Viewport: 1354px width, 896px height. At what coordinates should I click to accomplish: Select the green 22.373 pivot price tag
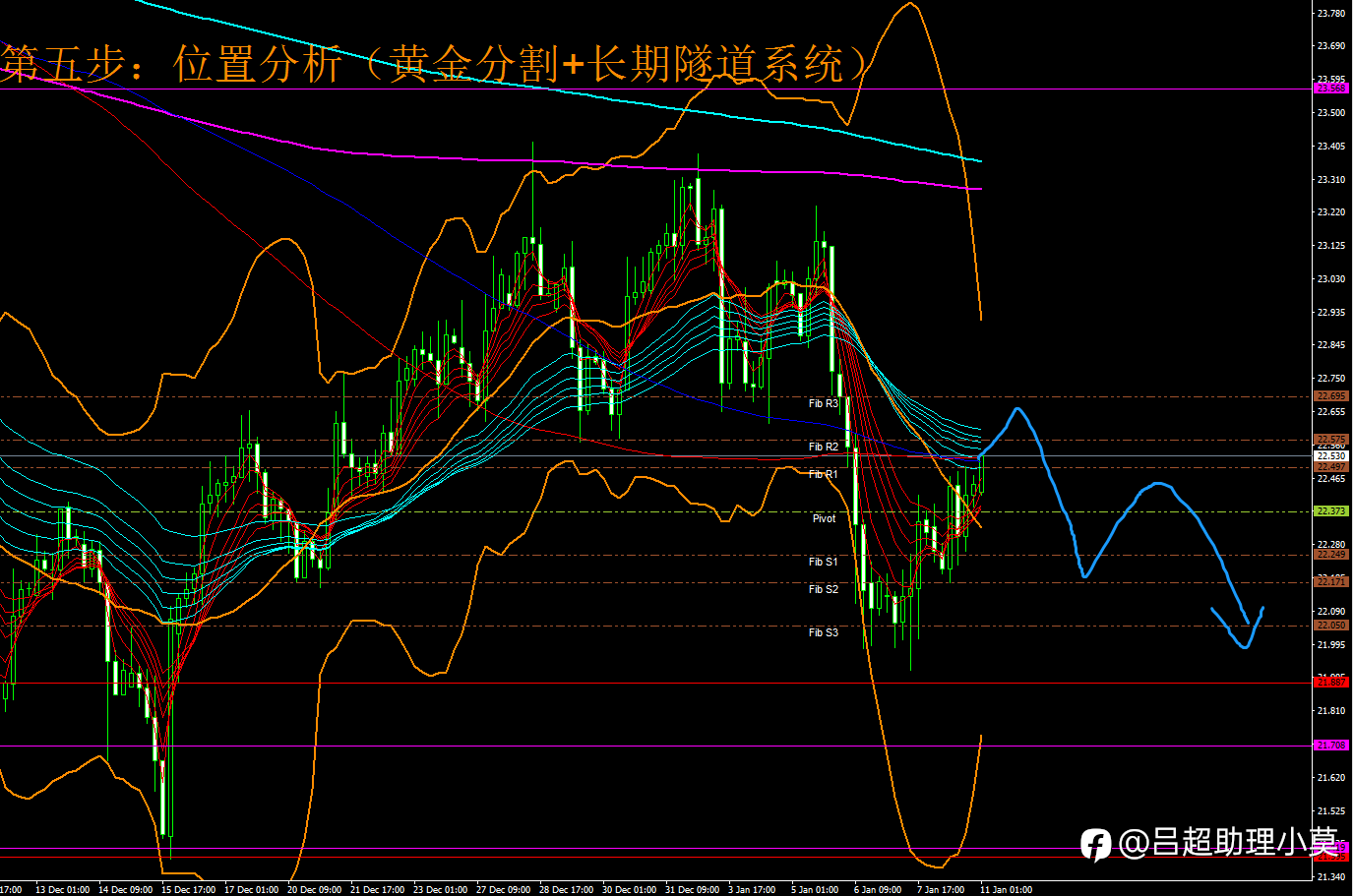tap(1331, 511)
